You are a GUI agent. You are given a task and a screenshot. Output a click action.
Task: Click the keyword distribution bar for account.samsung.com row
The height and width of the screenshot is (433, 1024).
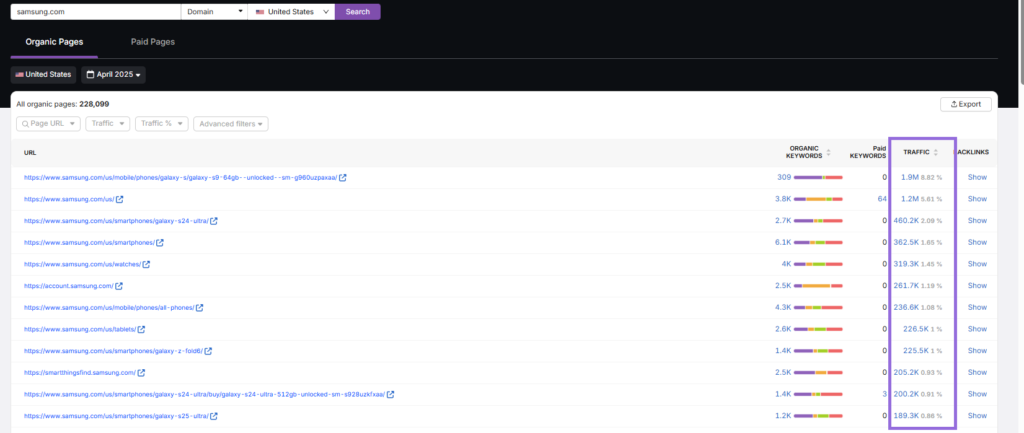818,286
